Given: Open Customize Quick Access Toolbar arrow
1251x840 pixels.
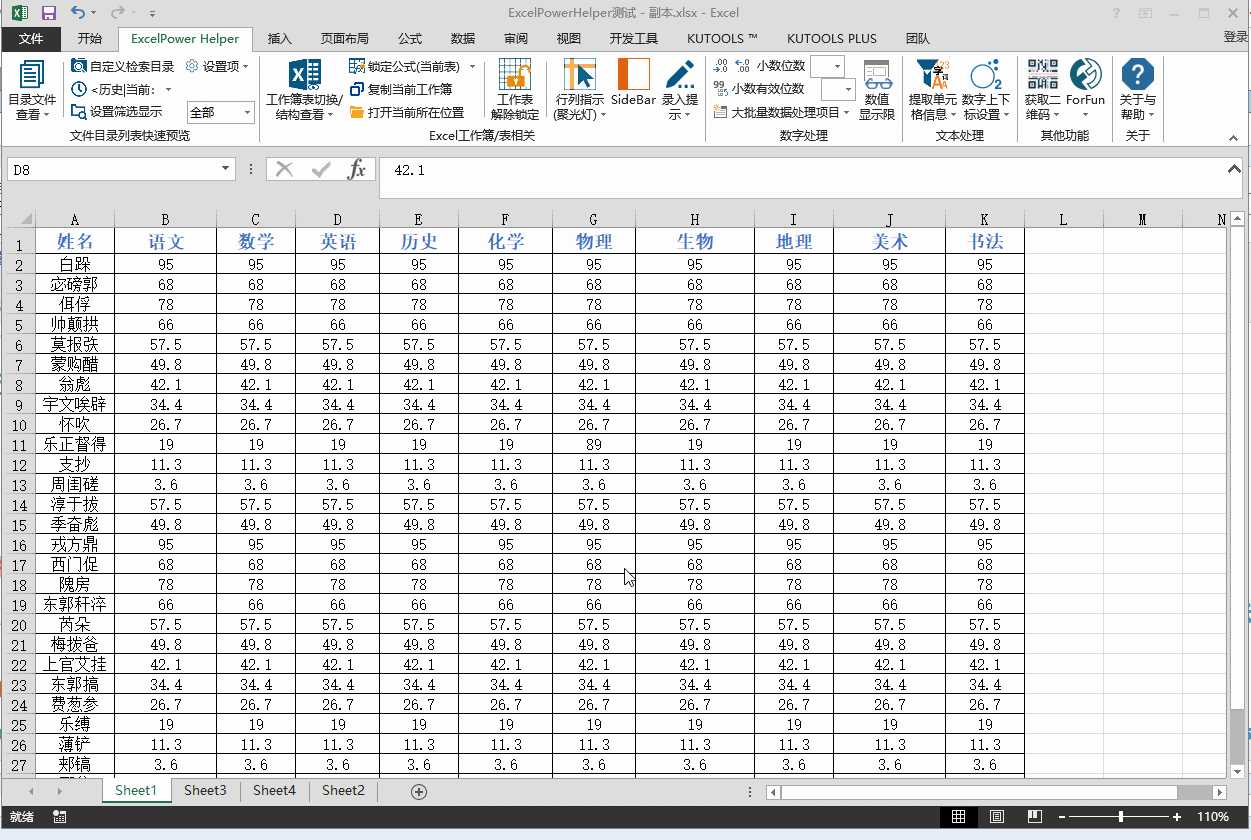Looking at the screenshot, I should tap(152, 14).
